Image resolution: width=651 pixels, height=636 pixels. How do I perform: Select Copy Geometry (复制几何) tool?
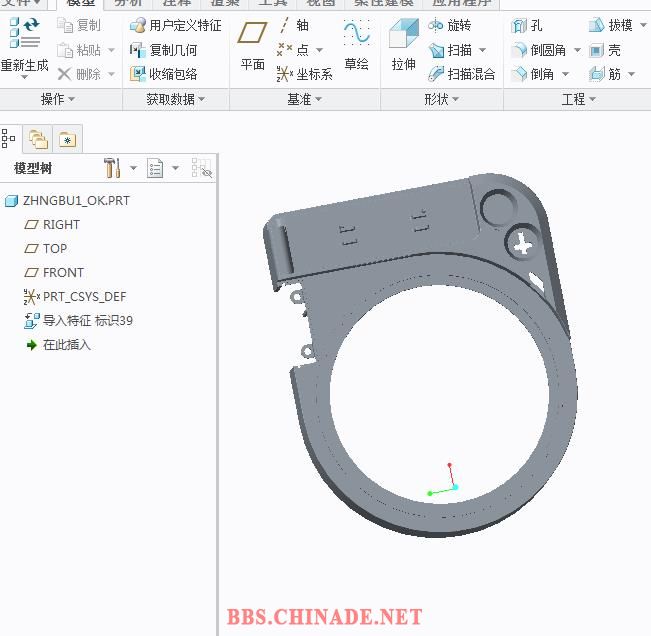pos(163,50)
